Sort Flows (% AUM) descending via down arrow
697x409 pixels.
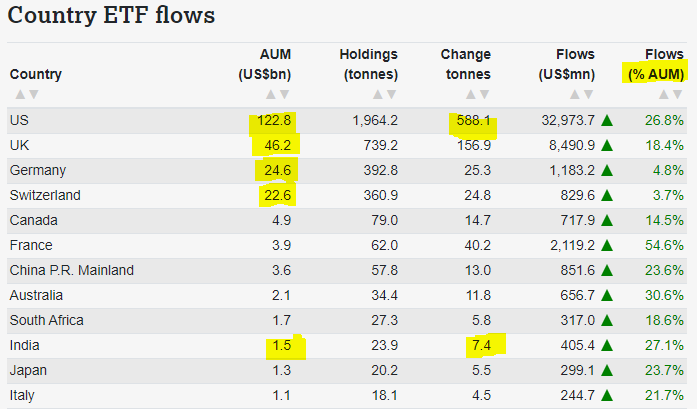(679, 95)
